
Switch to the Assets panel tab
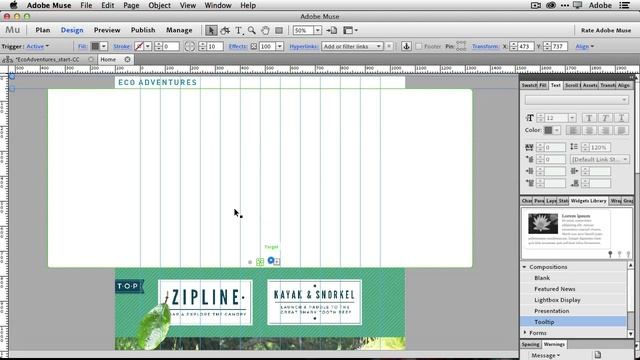click(590, 85)
